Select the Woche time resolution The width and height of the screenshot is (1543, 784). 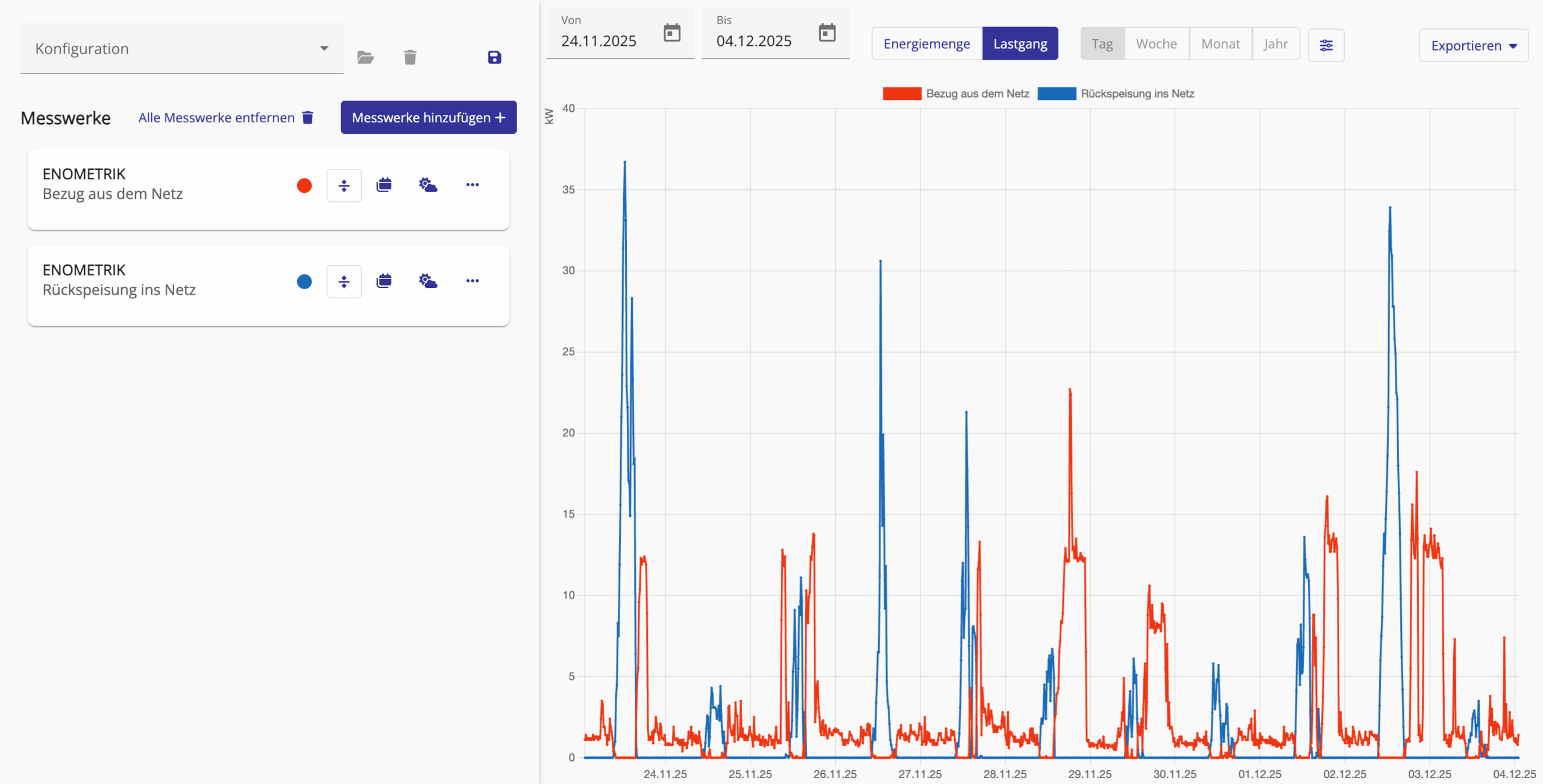1156,44
